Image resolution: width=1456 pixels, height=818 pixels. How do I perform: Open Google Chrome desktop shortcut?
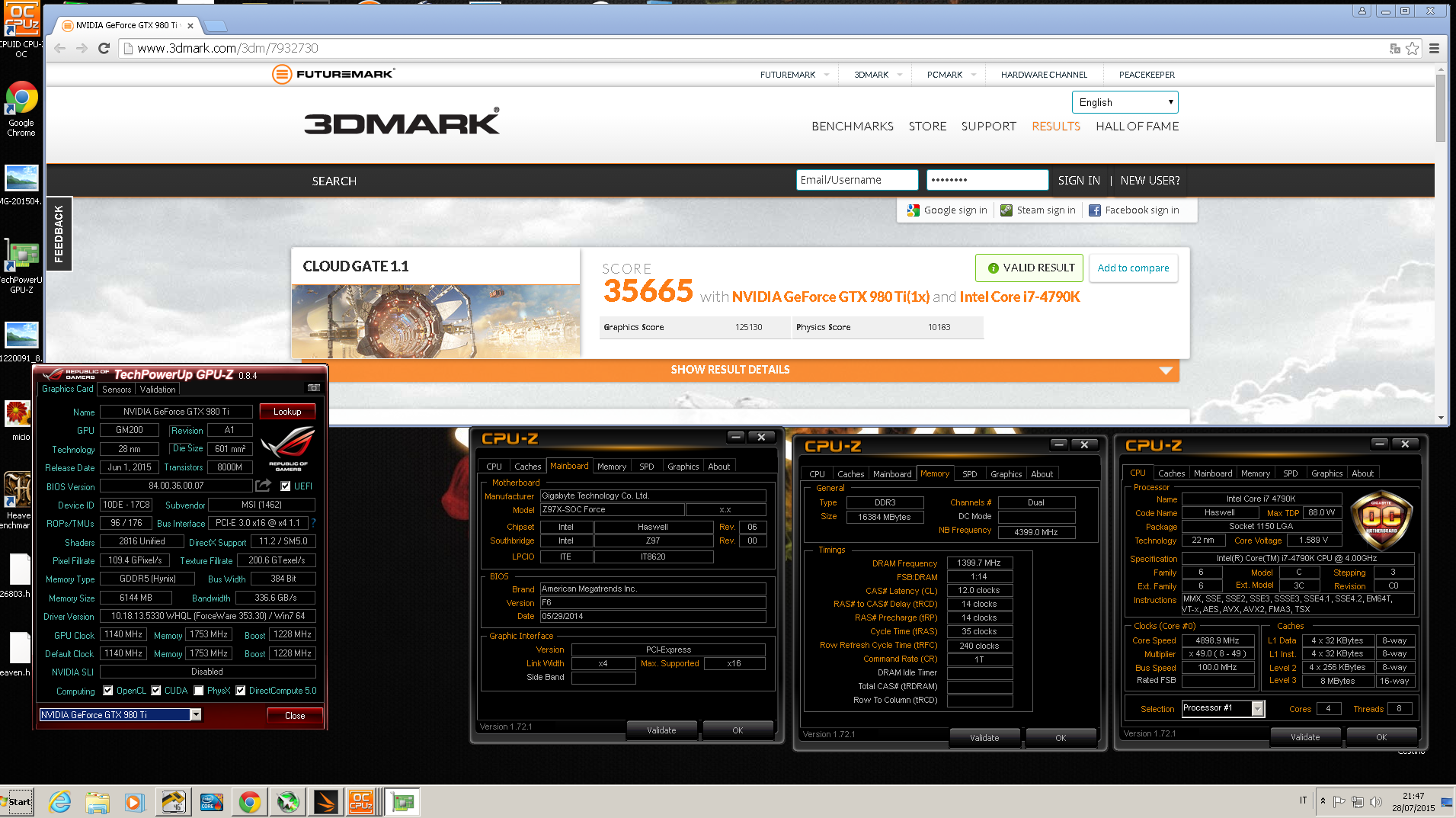pos(21,108)
